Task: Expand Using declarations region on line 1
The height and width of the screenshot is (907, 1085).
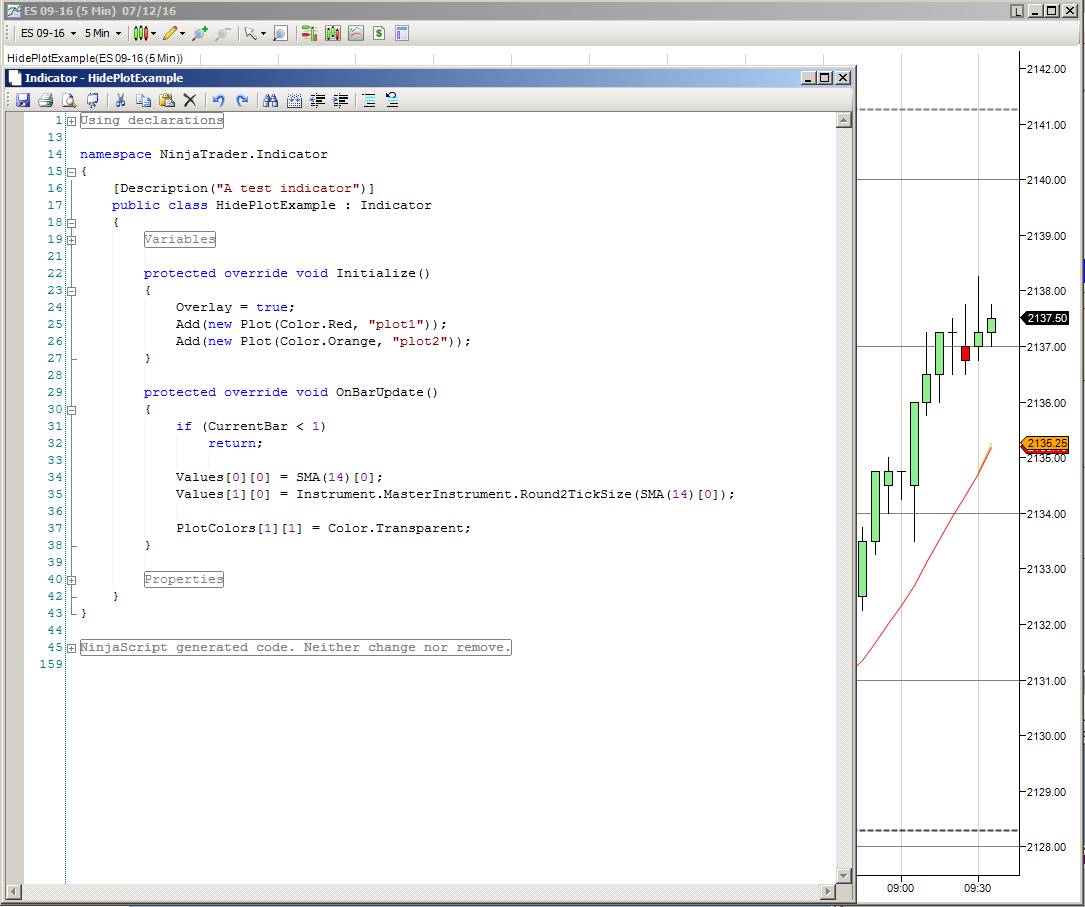Action: point(71,121)
